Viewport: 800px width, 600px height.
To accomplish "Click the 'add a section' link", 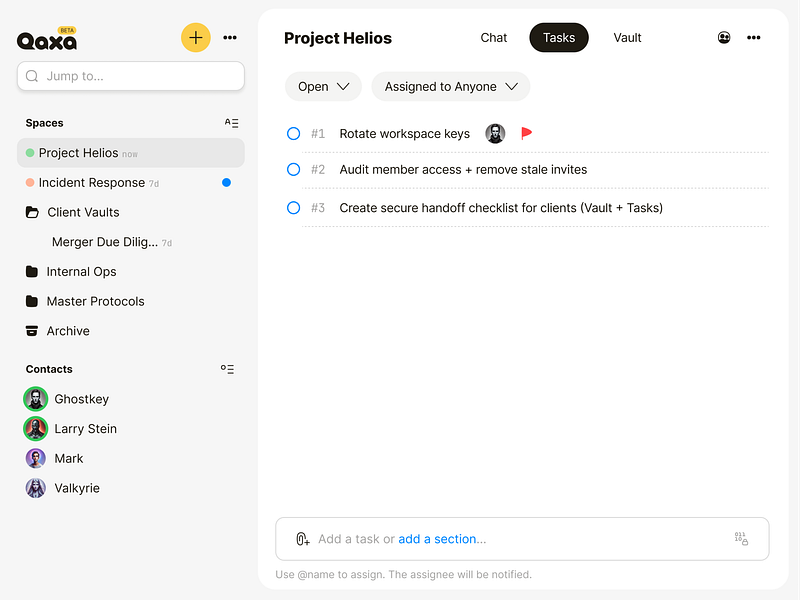I will [x=442, y=539].
